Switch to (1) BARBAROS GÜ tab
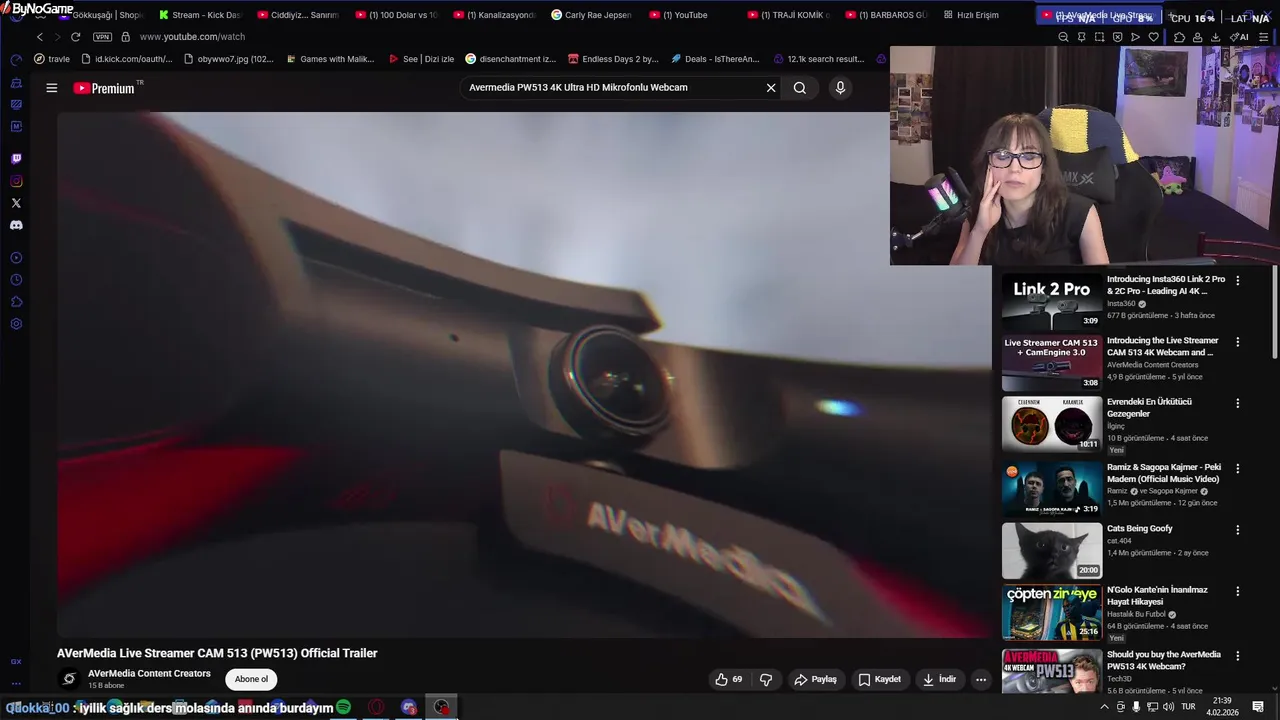Screen dimensions: 1280x720 tap(884, 15)
